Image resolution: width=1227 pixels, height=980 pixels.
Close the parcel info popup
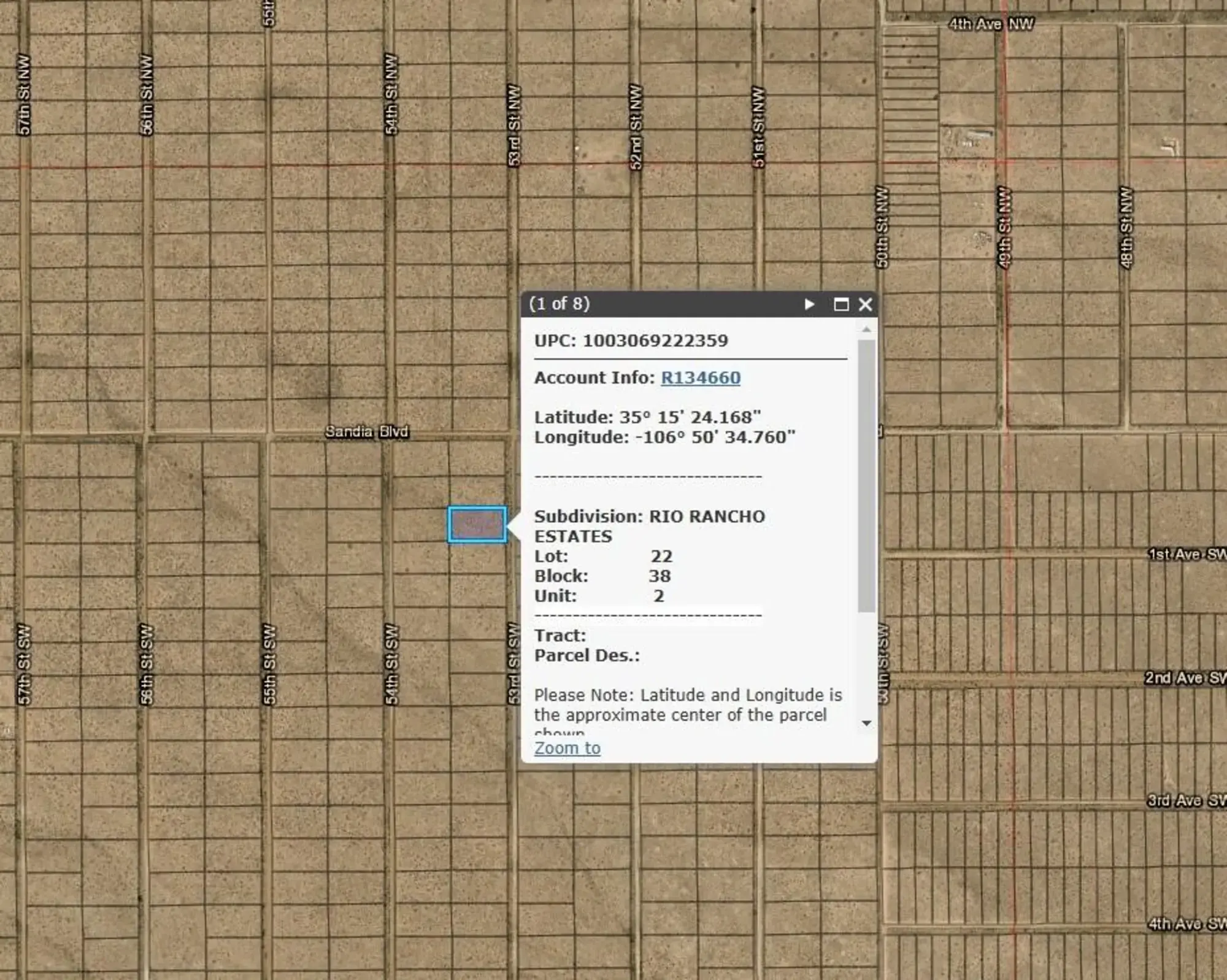[x=865, y=304]
